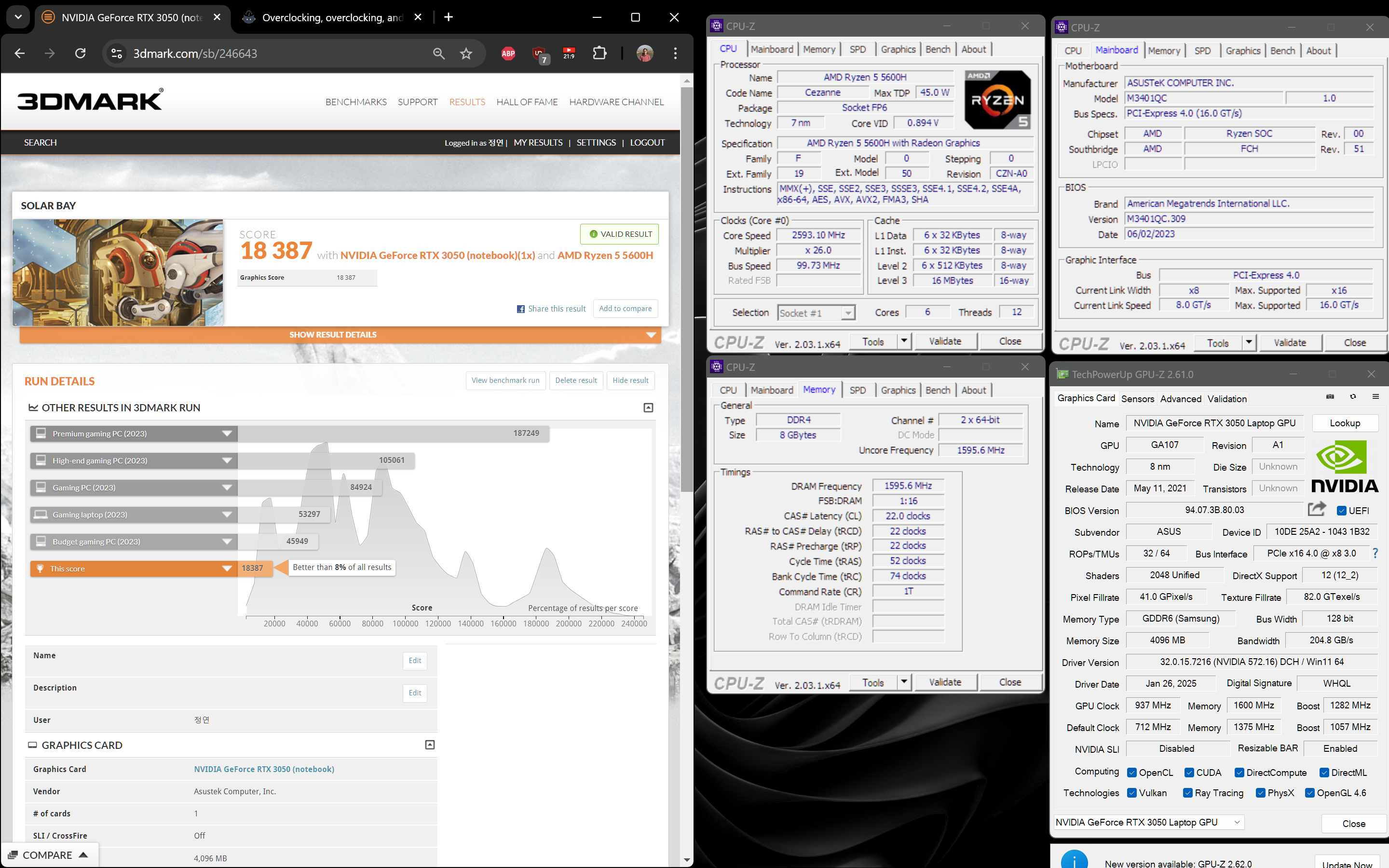Image resolution: width=1389 pixels, height=868 pixels.
Task: Click Validate in CPU-Z Memory window
Action: click(x=945, y=682)
